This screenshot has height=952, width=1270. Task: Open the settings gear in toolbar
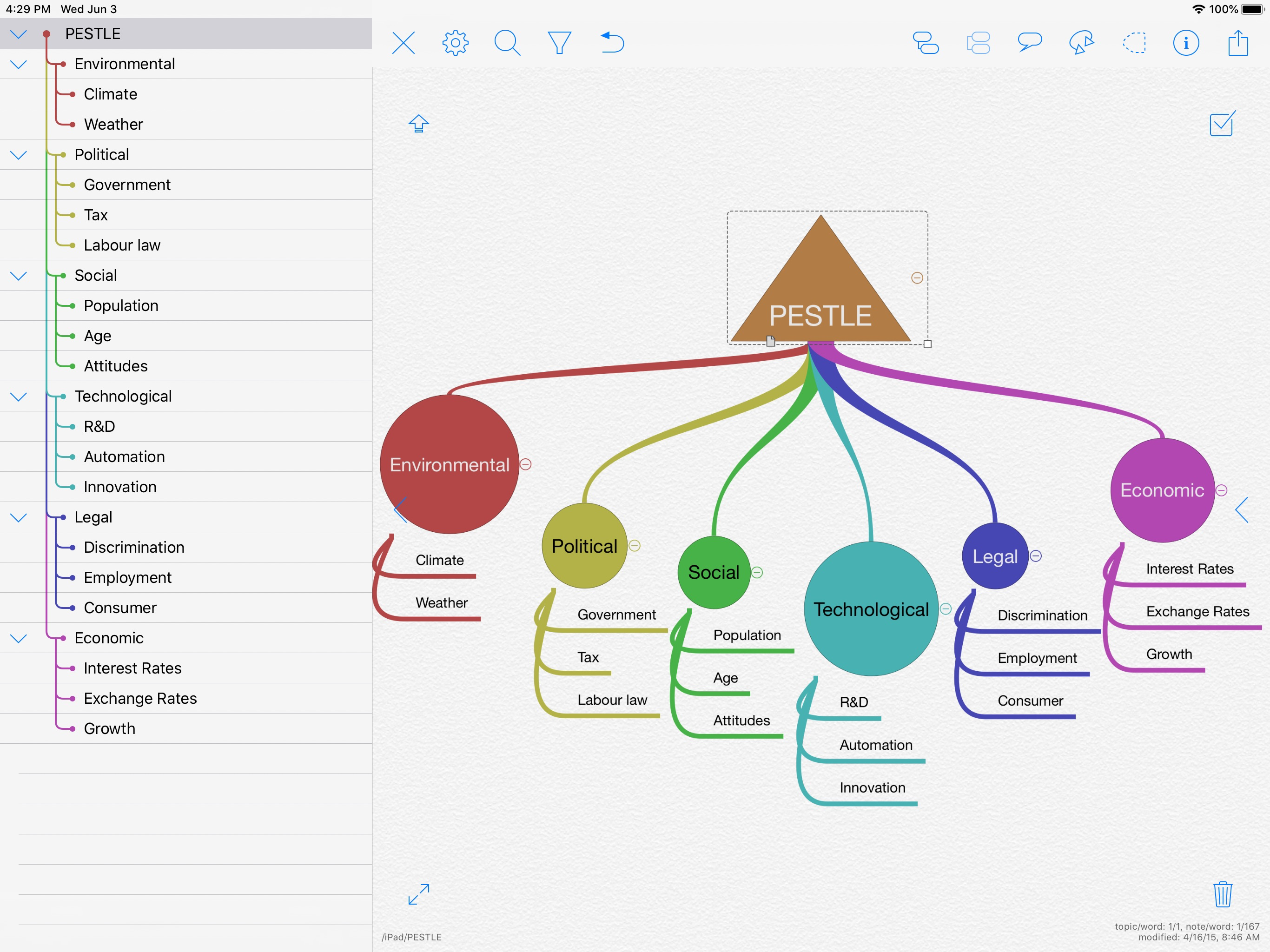click(455, 43)
